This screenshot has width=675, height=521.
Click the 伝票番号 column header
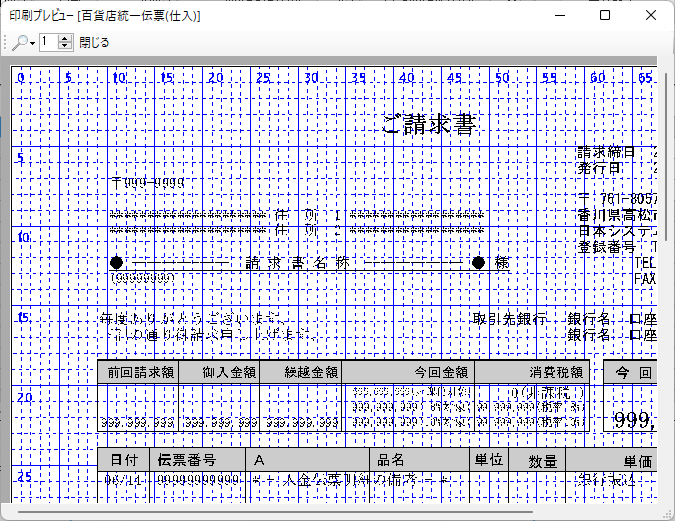point(198,460)
